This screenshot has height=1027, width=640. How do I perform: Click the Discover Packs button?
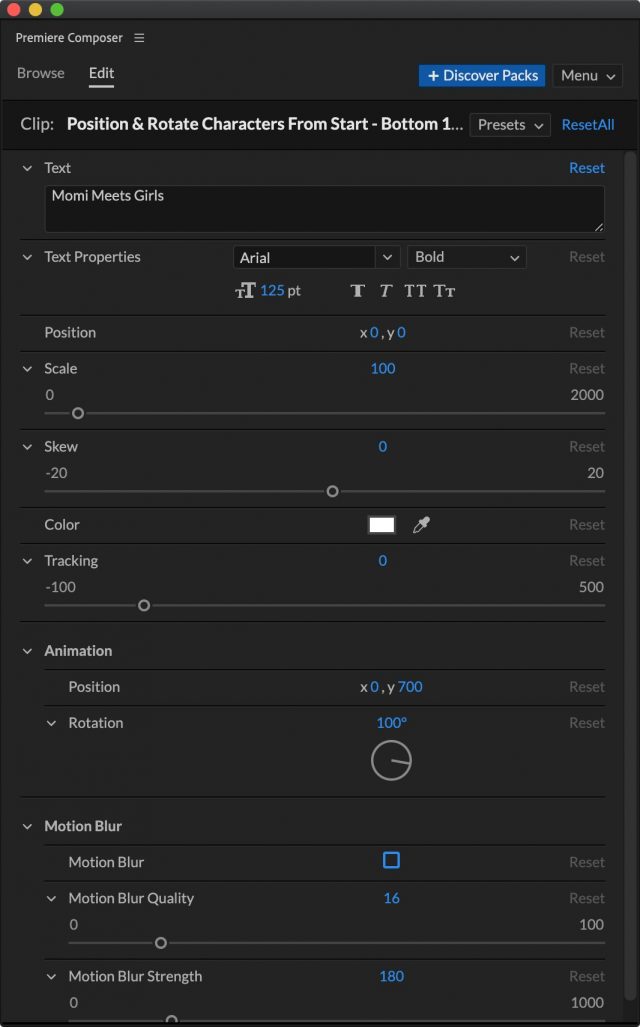coord(482,76)
